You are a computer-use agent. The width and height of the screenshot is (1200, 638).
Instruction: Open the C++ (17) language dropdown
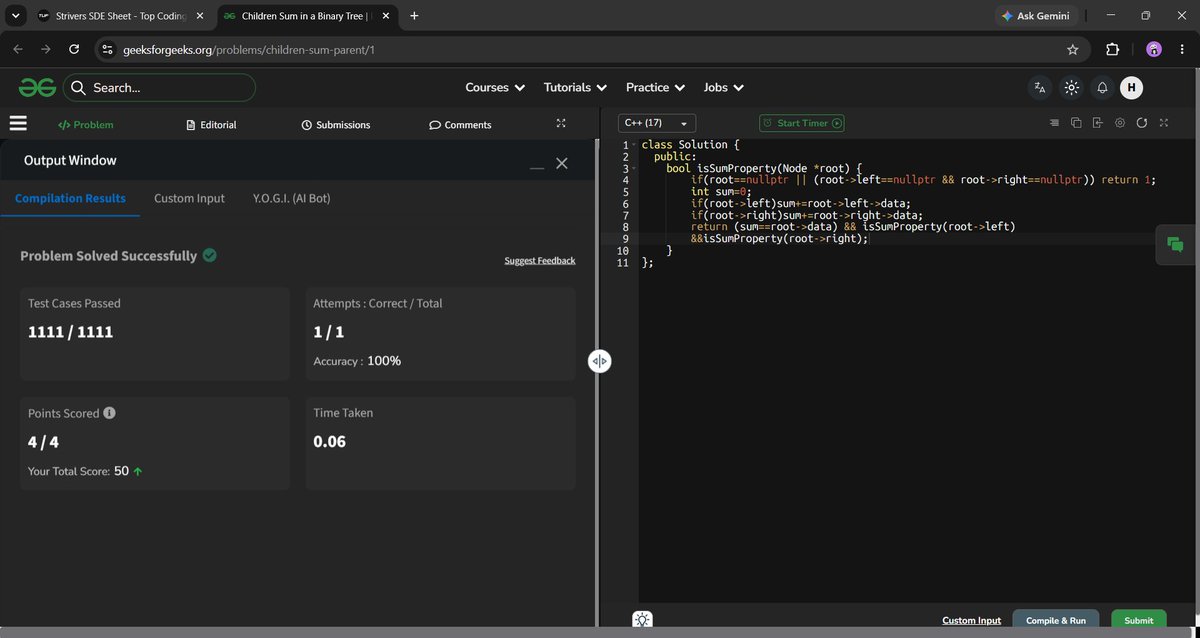[656, 123]
